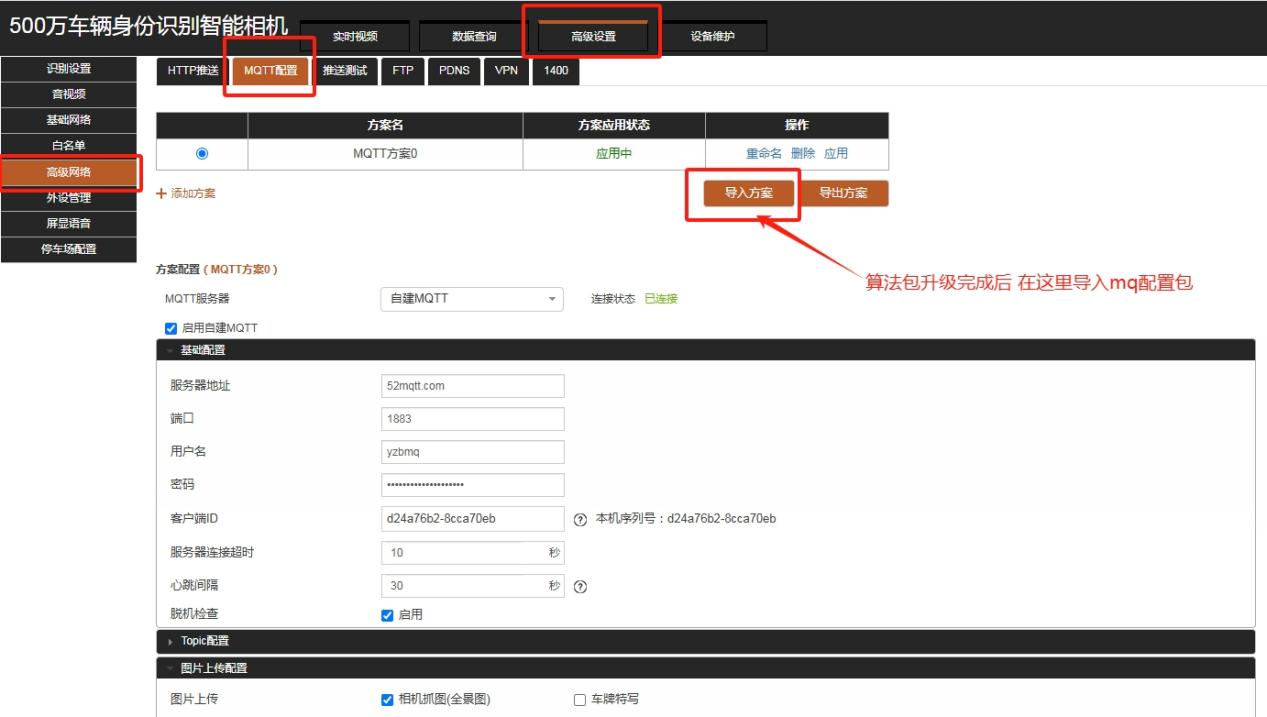The width and height of the screenshot is (1267, 717).
Task: Click 删除 link for MQTT方案0
Action: click(803, 154)
